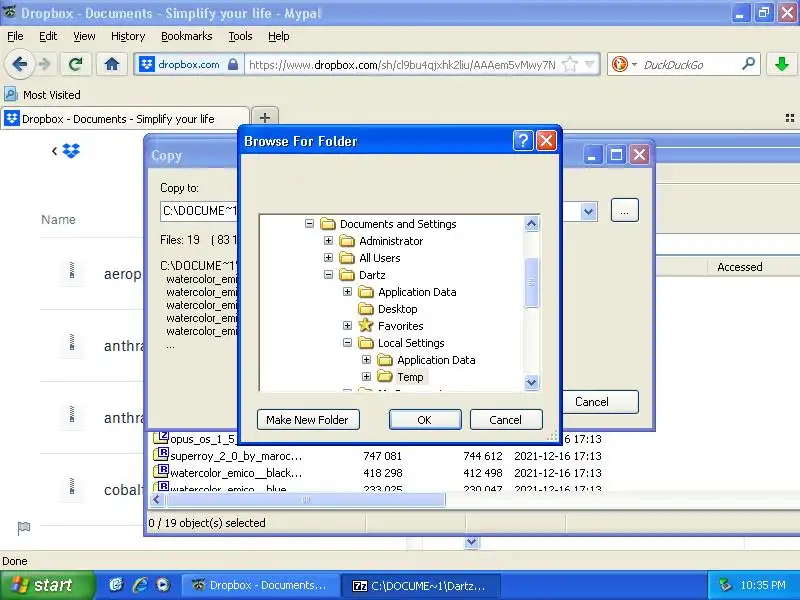The width and height of the screenshot is (800, 600).
Task: Open the Edit menu
Action: pyautogui.click(x=48, y=36)
